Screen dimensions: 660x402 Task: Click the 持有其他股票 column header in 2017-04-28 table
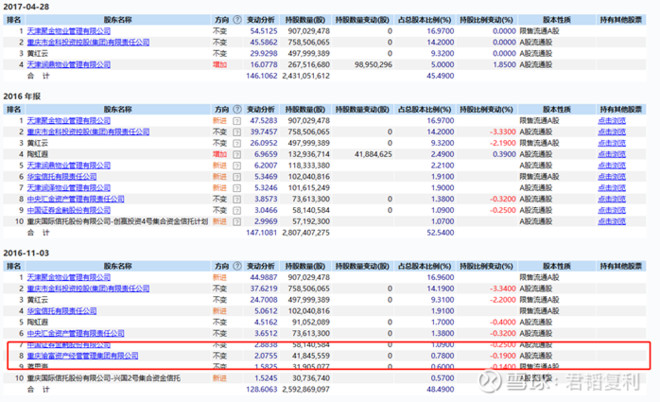(621, 20)
